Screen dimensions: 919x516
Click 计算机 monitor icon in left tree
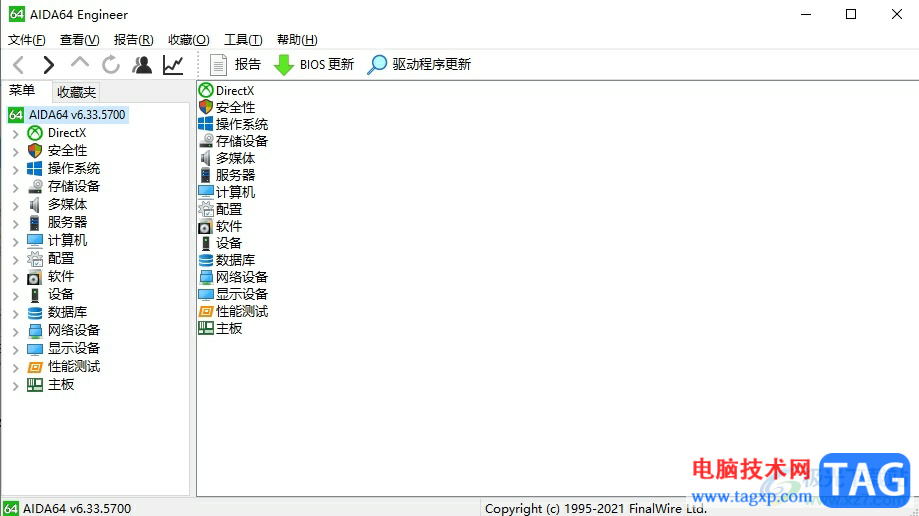35,240
